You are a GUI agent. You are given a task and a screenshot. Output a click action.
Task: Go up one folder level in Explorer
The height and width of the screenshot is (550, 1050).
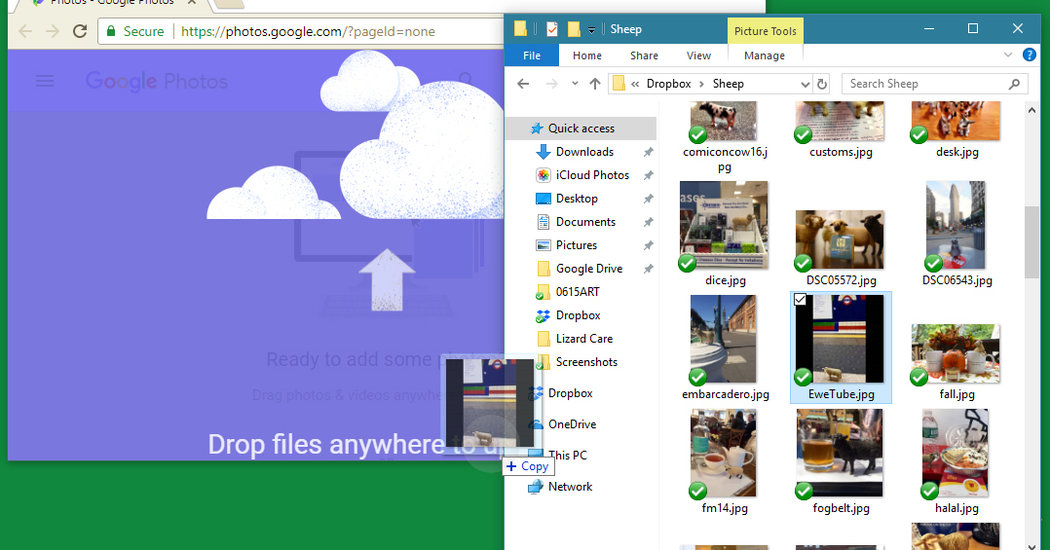595,84
